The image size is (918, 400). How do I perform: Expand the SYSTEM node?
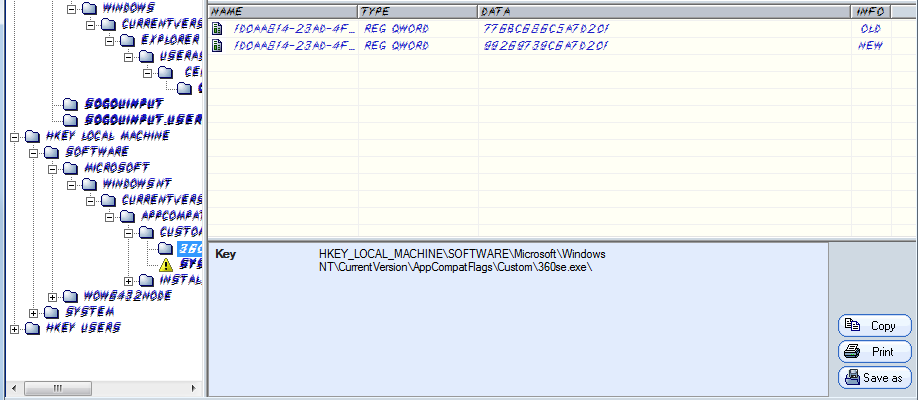33,313
